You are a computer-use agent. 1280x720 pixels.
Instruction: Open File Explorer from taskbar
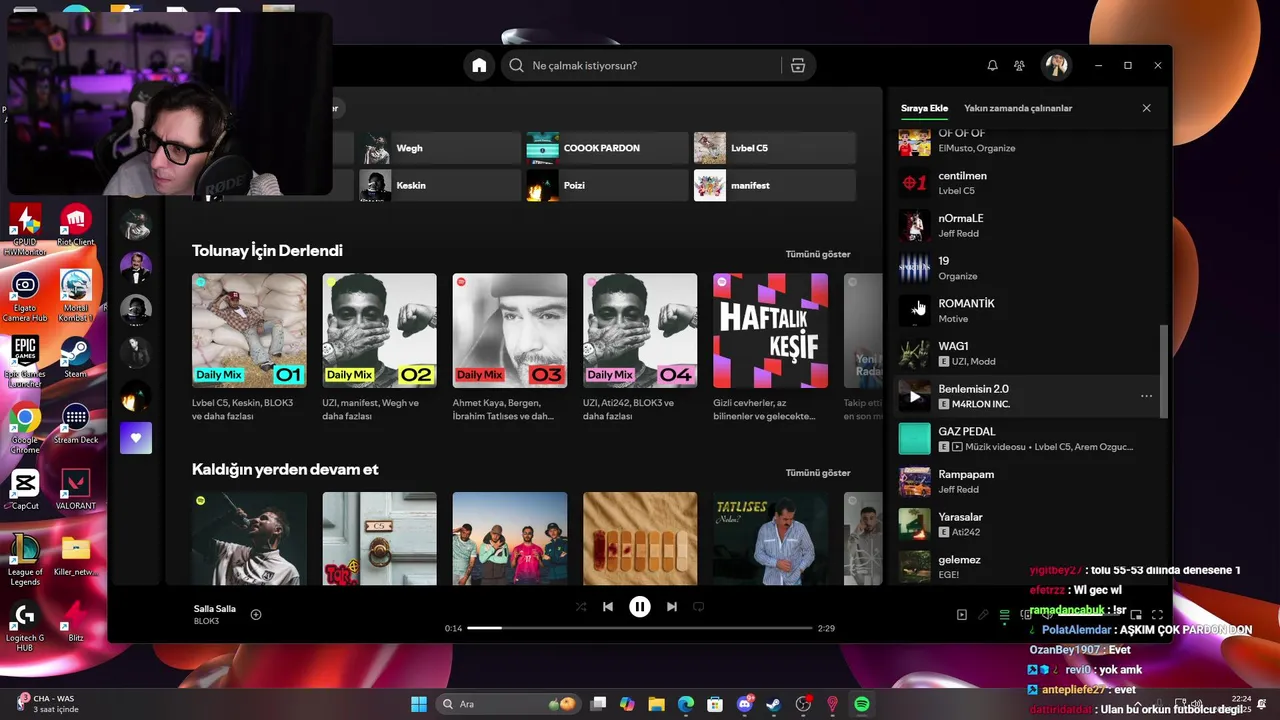tap(656, 704)
